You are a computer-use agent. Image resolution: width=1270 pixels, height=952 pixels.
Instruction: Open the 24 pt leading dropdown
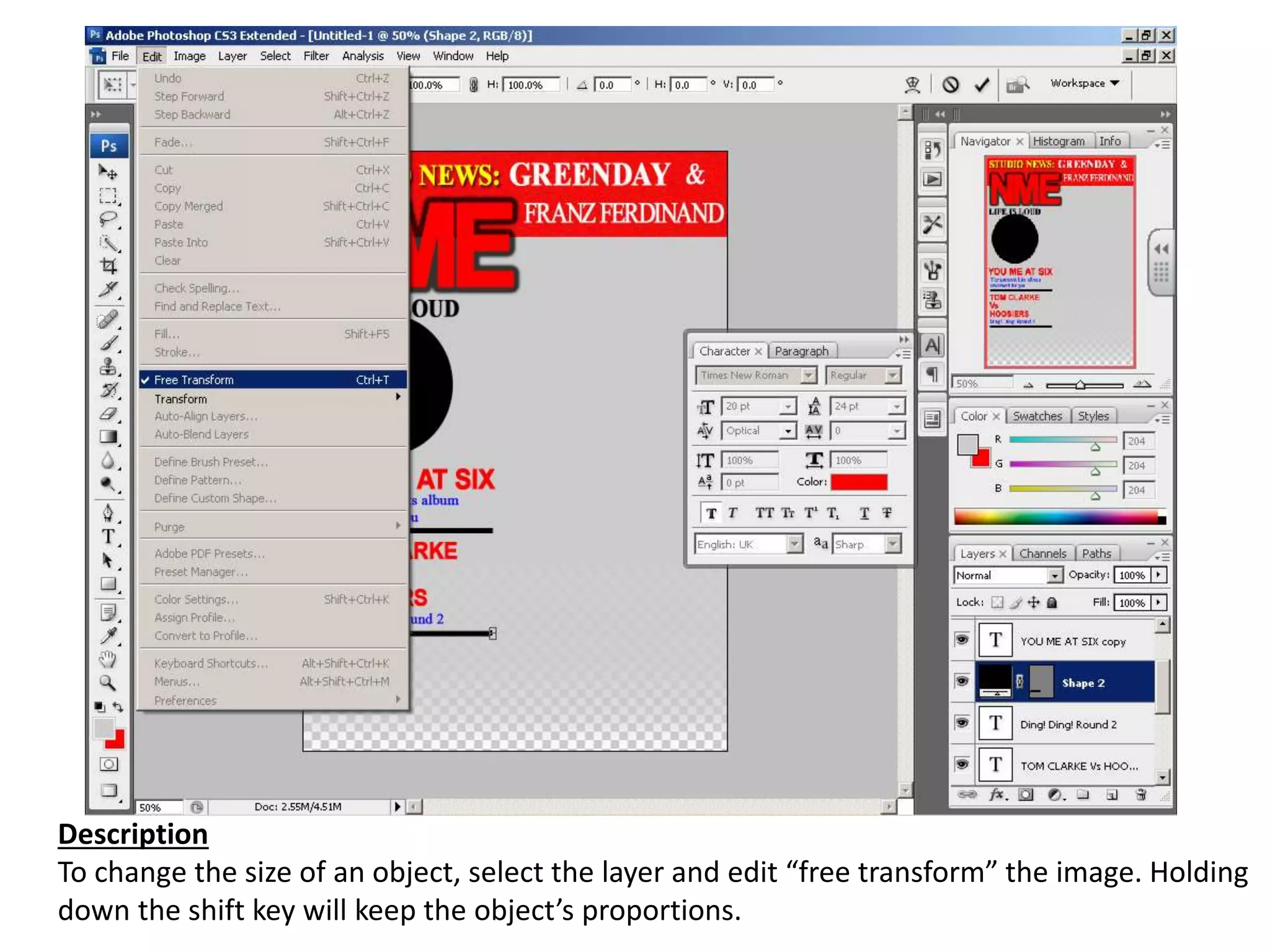(897, 407)
